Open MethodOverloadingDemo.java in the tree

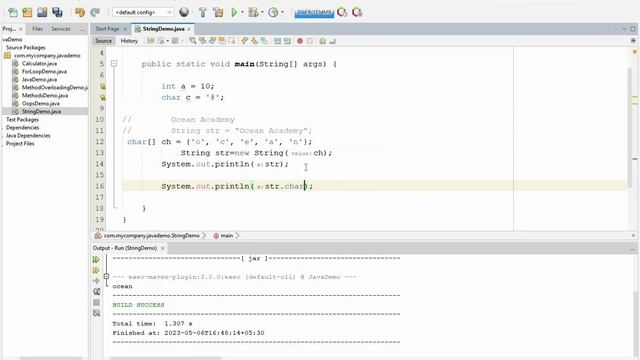(x=55, y=87)
